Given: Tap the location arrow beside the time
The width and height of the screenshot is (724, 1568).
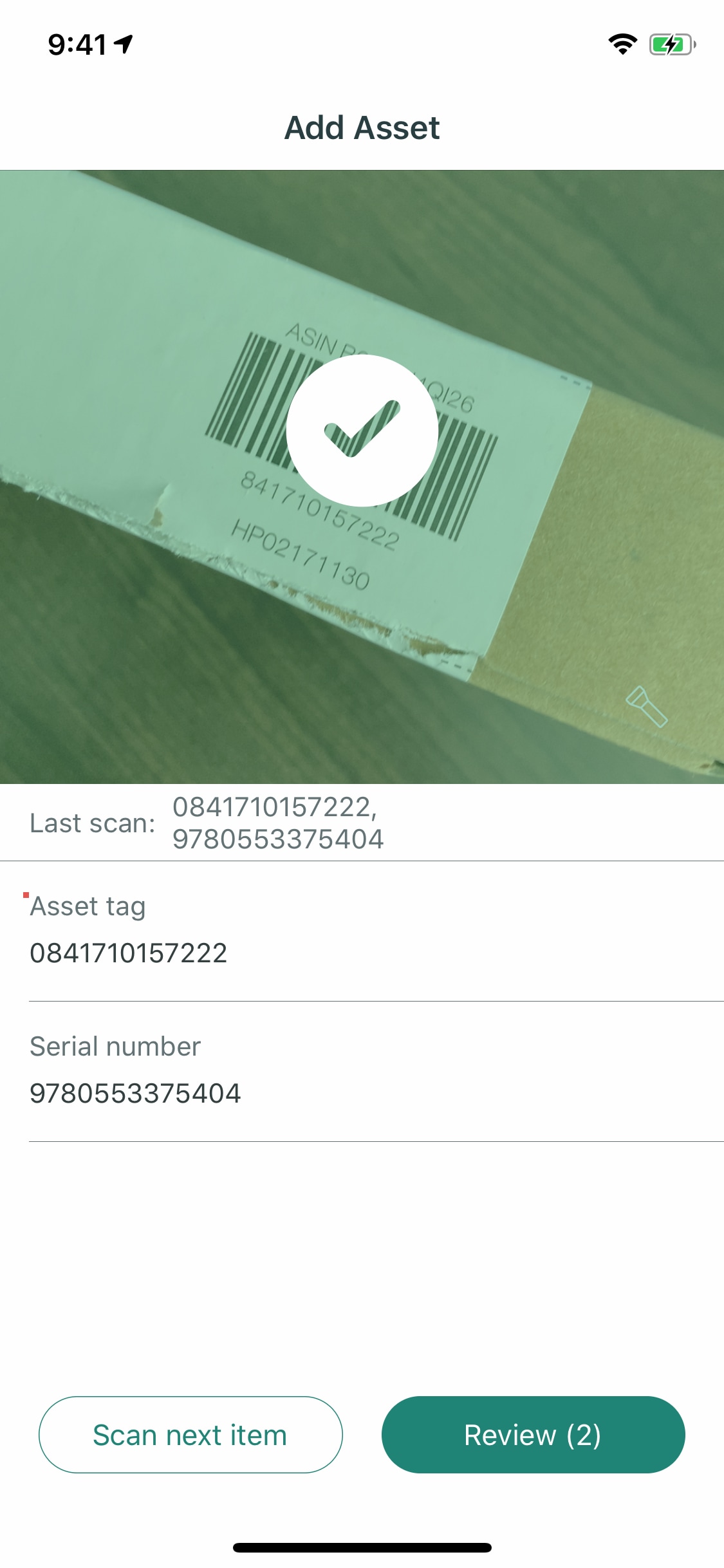Looking at the screenshot, I should coord(124,44).
